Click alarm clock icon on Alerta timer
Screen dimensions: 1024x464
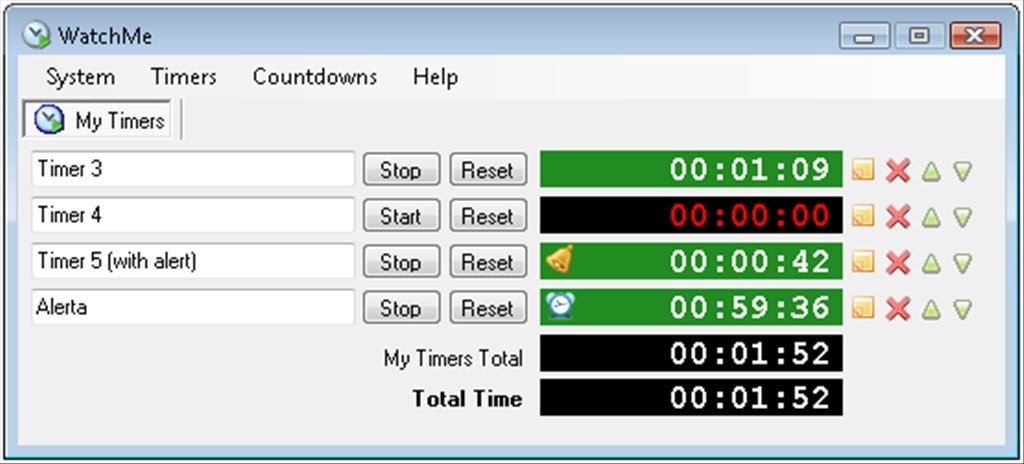click(x=560, y=306)
